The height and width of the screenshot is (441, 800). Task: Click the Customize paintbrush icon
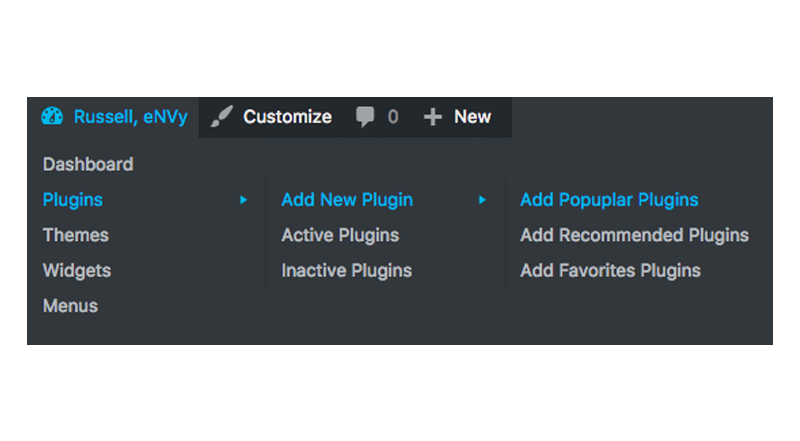[221, 117]
